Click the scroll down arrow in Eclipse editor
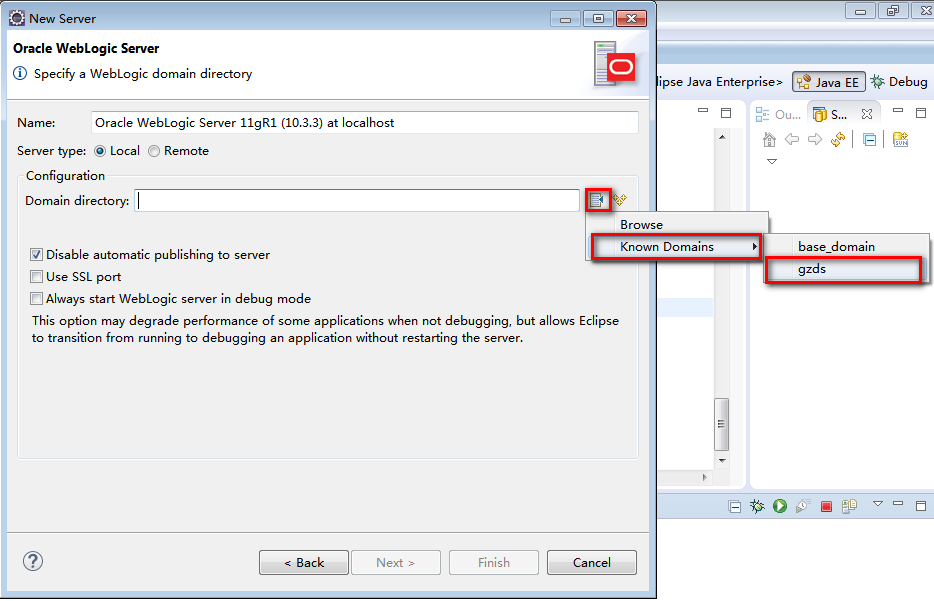934x601 pixels. 722,460
